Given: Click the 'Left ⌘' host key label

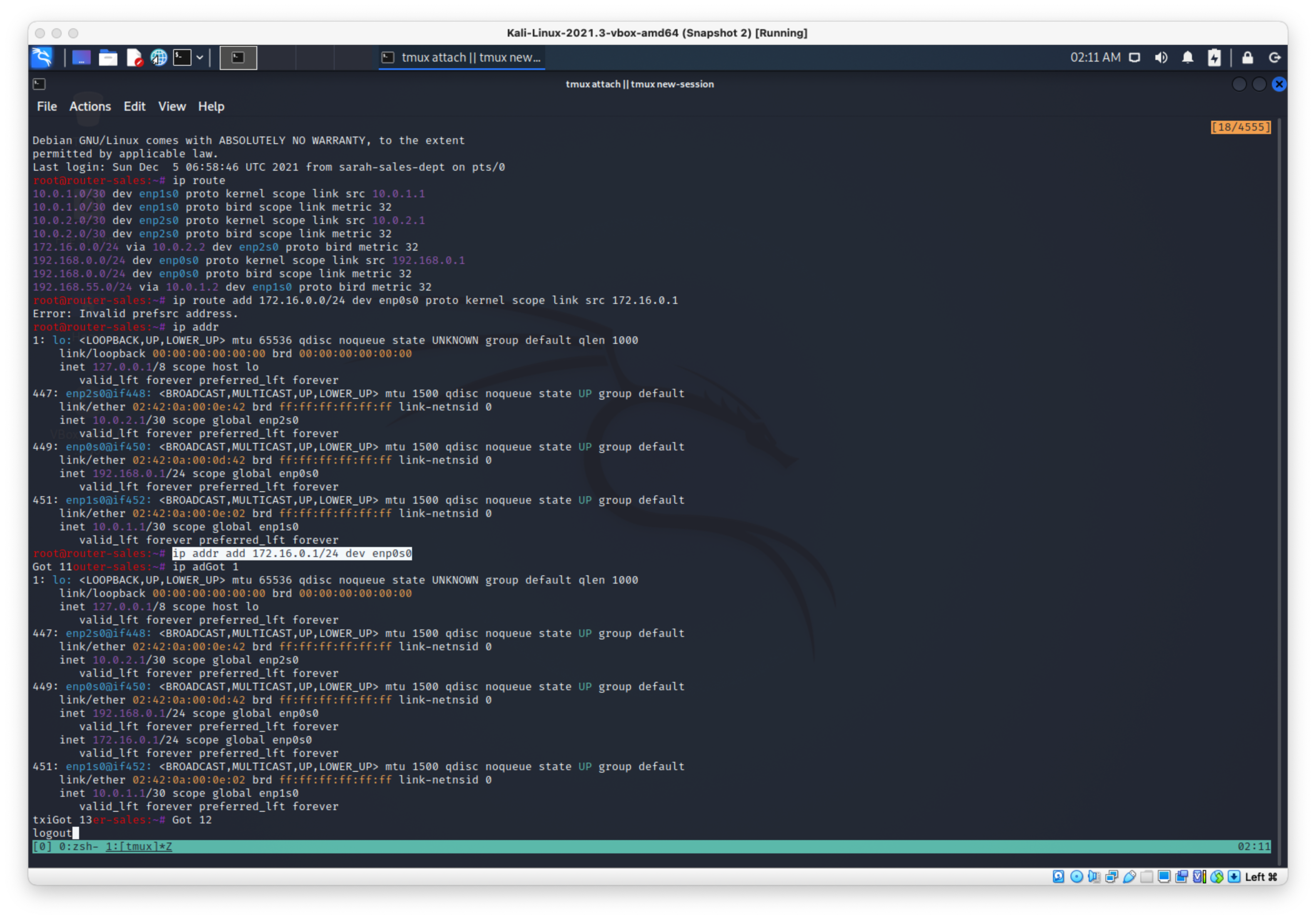Looking at the screenshot, I should click(x=1261, y=876).
